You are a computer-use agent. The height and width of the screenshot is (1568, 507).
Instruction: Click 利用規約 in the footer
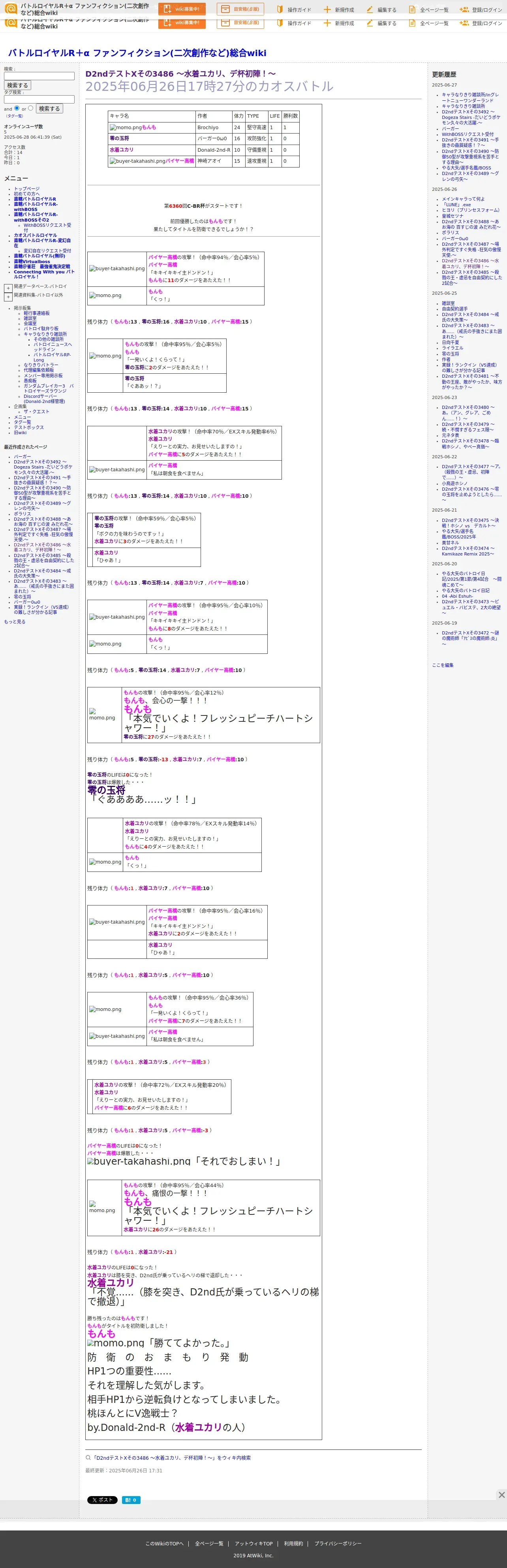click(293, 1543)
